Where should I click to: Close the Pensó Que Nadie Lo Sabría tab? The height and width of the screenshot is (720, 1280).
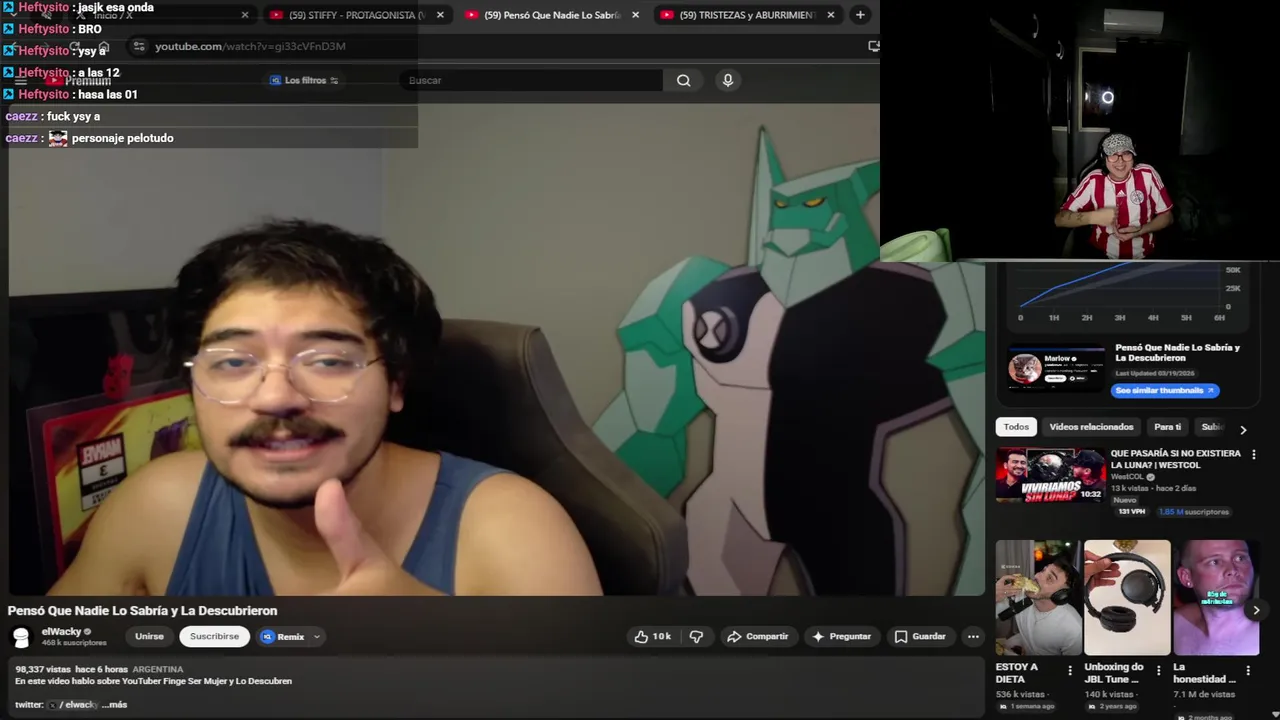(635, 15)
